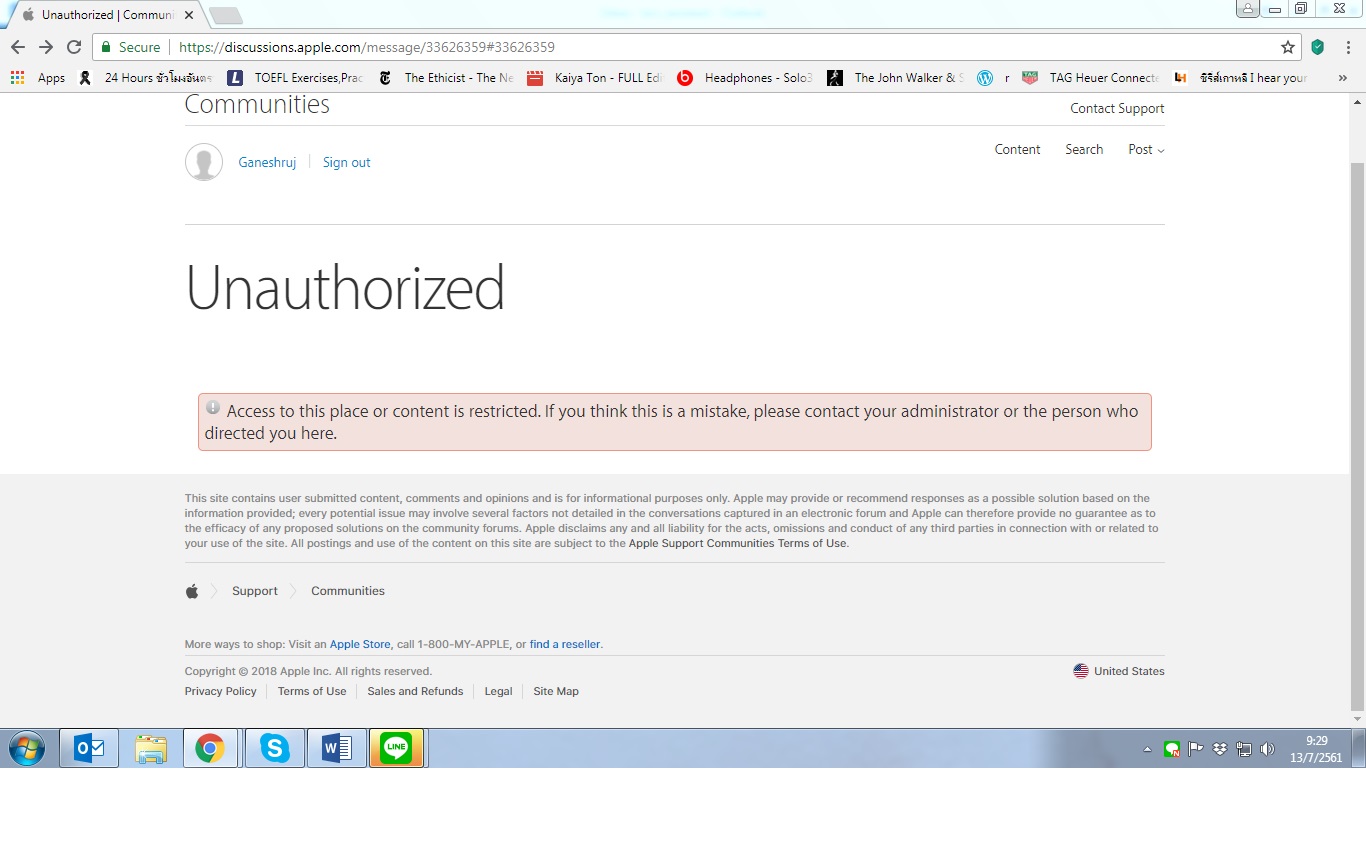Open the 24 Hours bookmark
The image size is (1366, 865).
click(x=146, y=78)
